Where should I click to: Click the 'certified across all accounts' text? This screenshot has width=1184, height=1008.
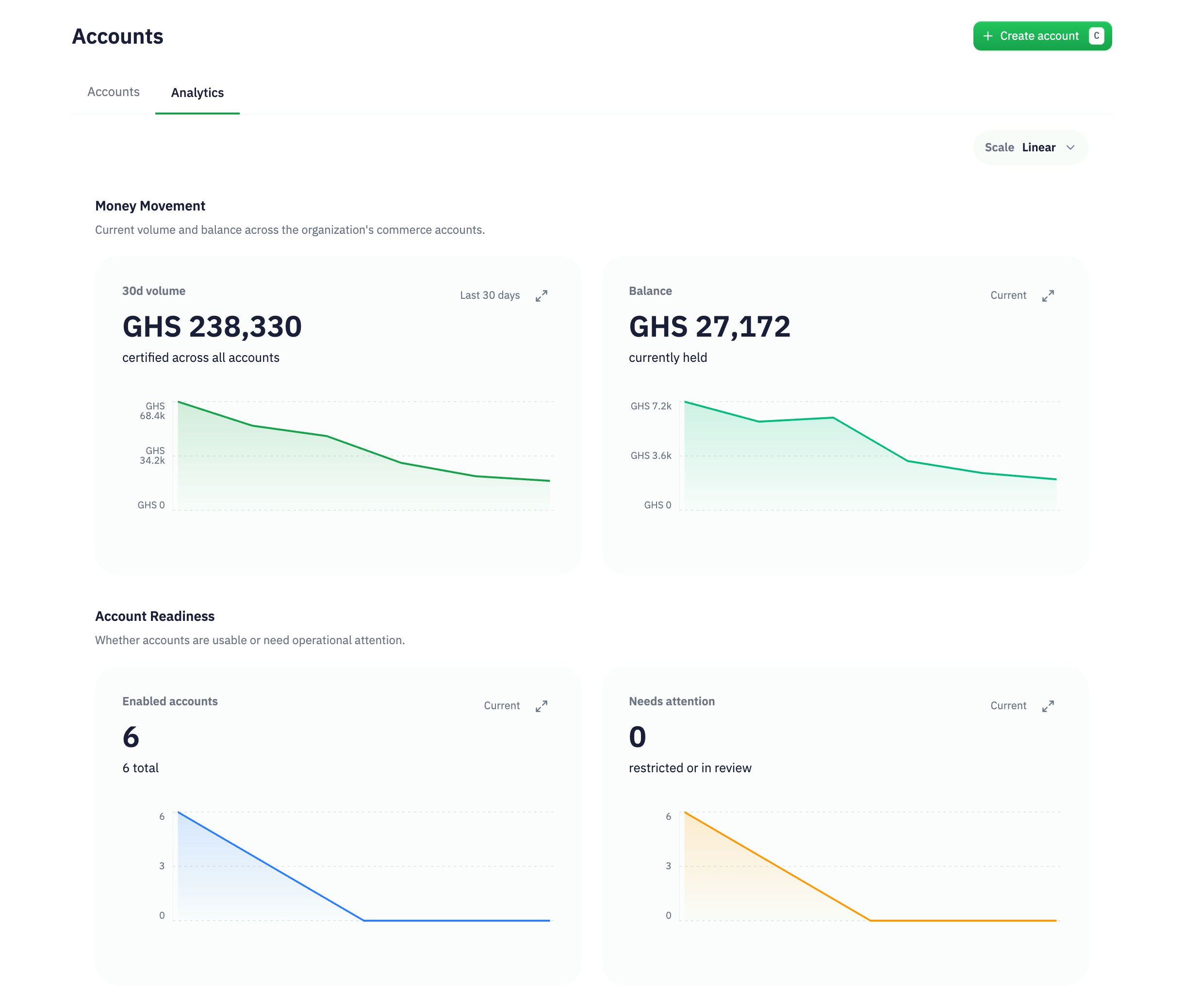coord(200,358)
